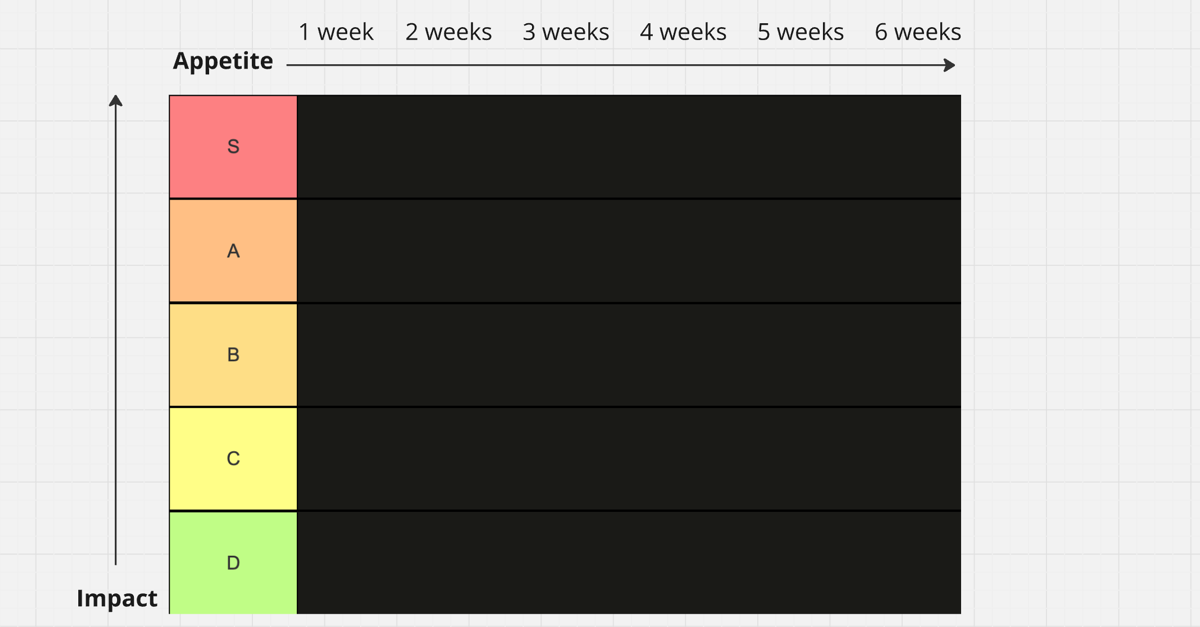The width and height of the screenshot is (1200, 627).
Task: Click the '1 week' column label
Action: coord(336,32)
